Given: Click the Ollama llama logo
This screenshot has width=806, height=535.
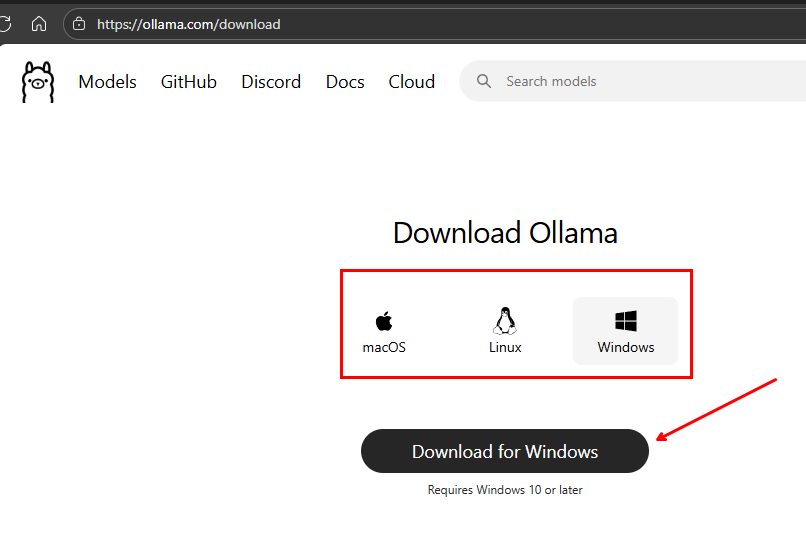Looking at the screenshot, I should click(38, 82).
